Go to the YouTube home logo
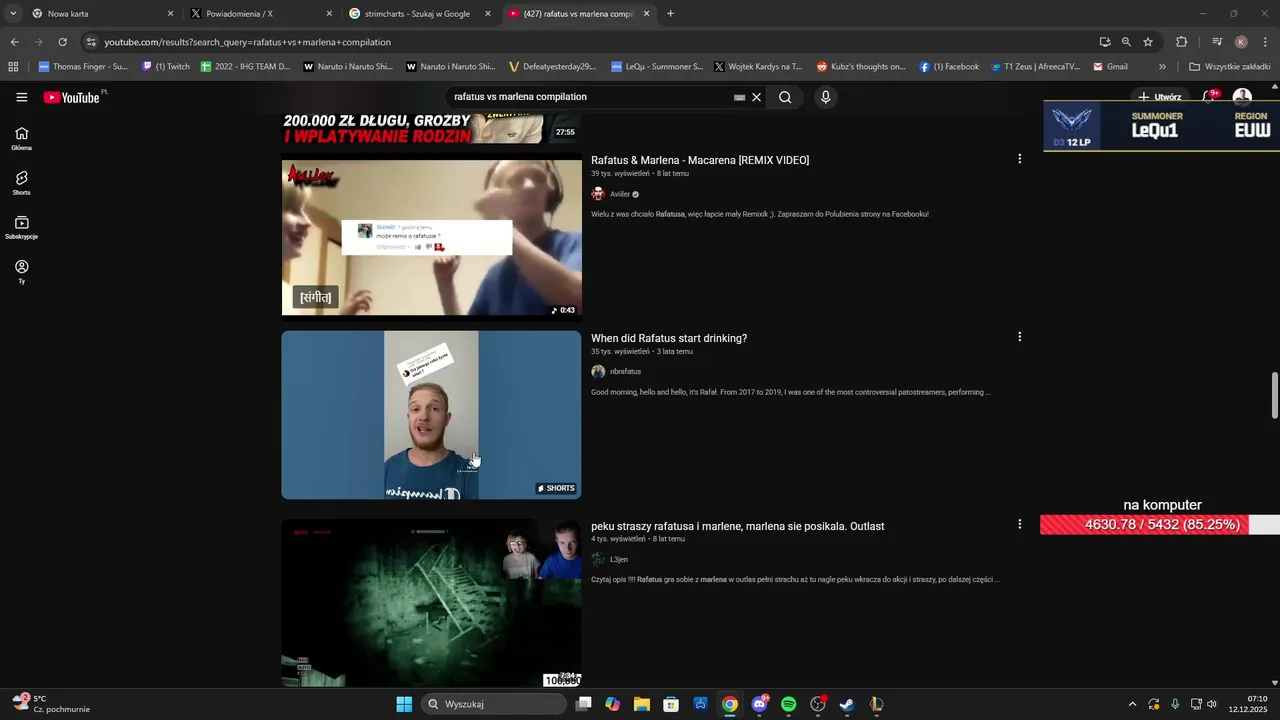 [72, 97]
